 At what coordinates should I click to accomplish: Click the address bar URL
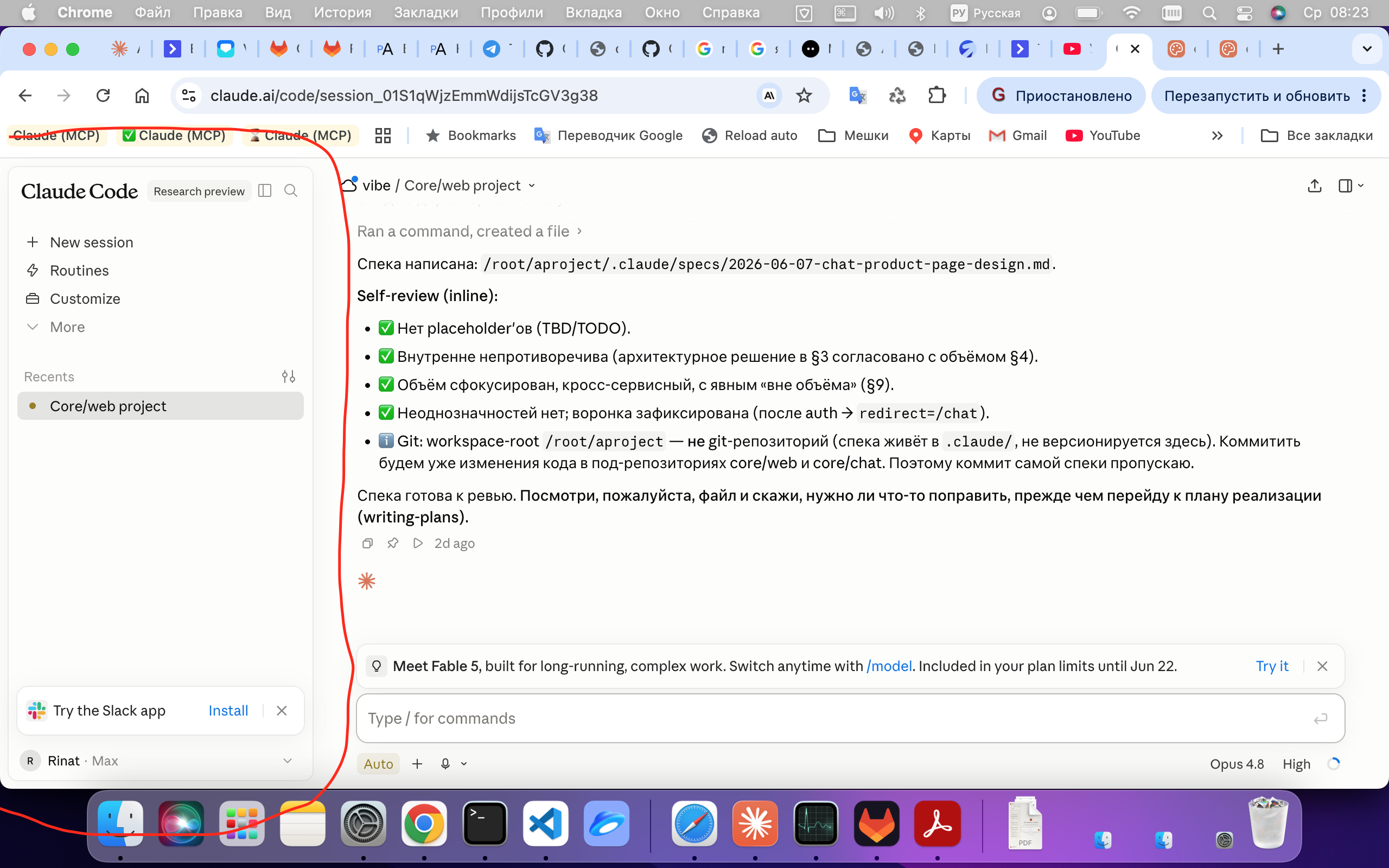click(x=404, y=95)
